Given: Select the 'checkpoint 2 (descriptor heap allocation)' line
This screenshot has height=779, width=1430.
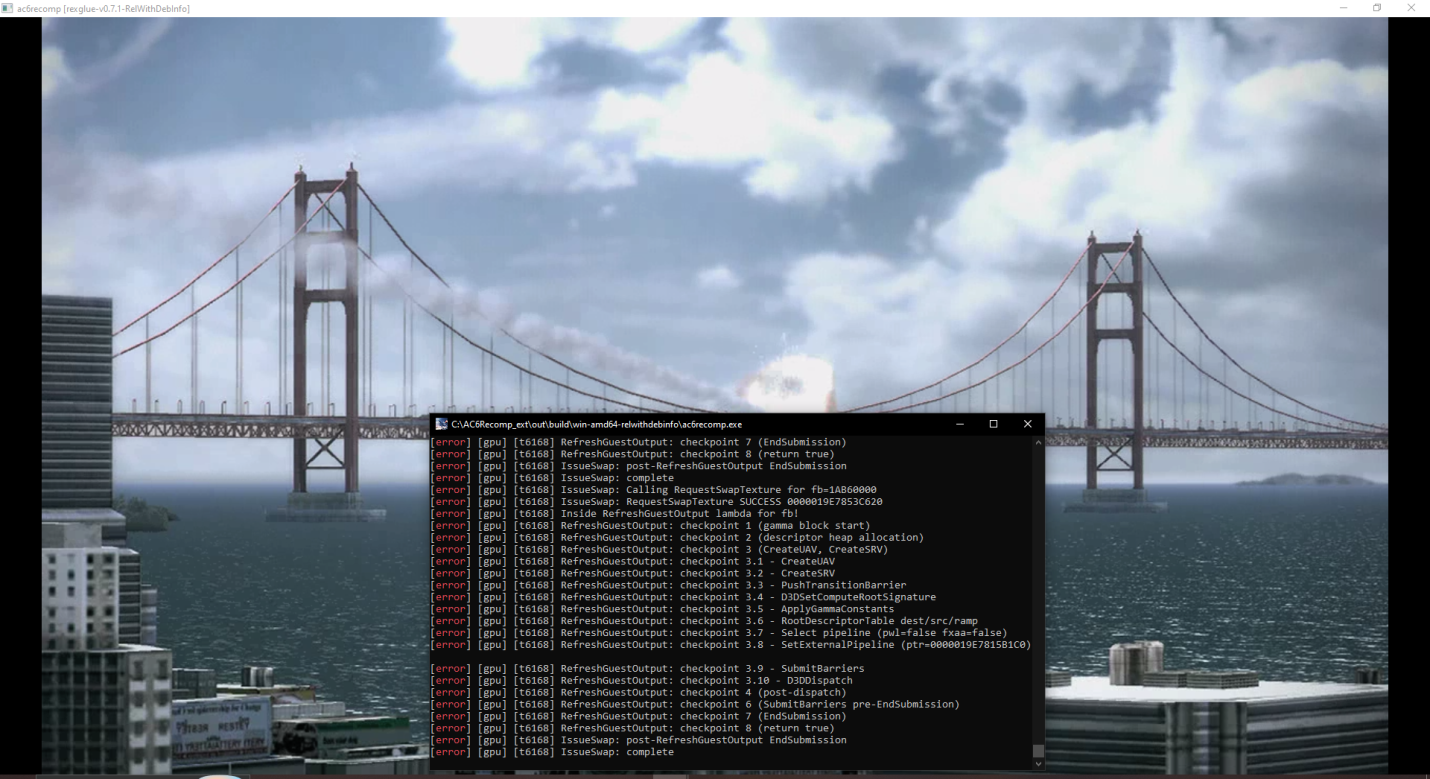Looking at the screenshot, I should coord(677,538).
